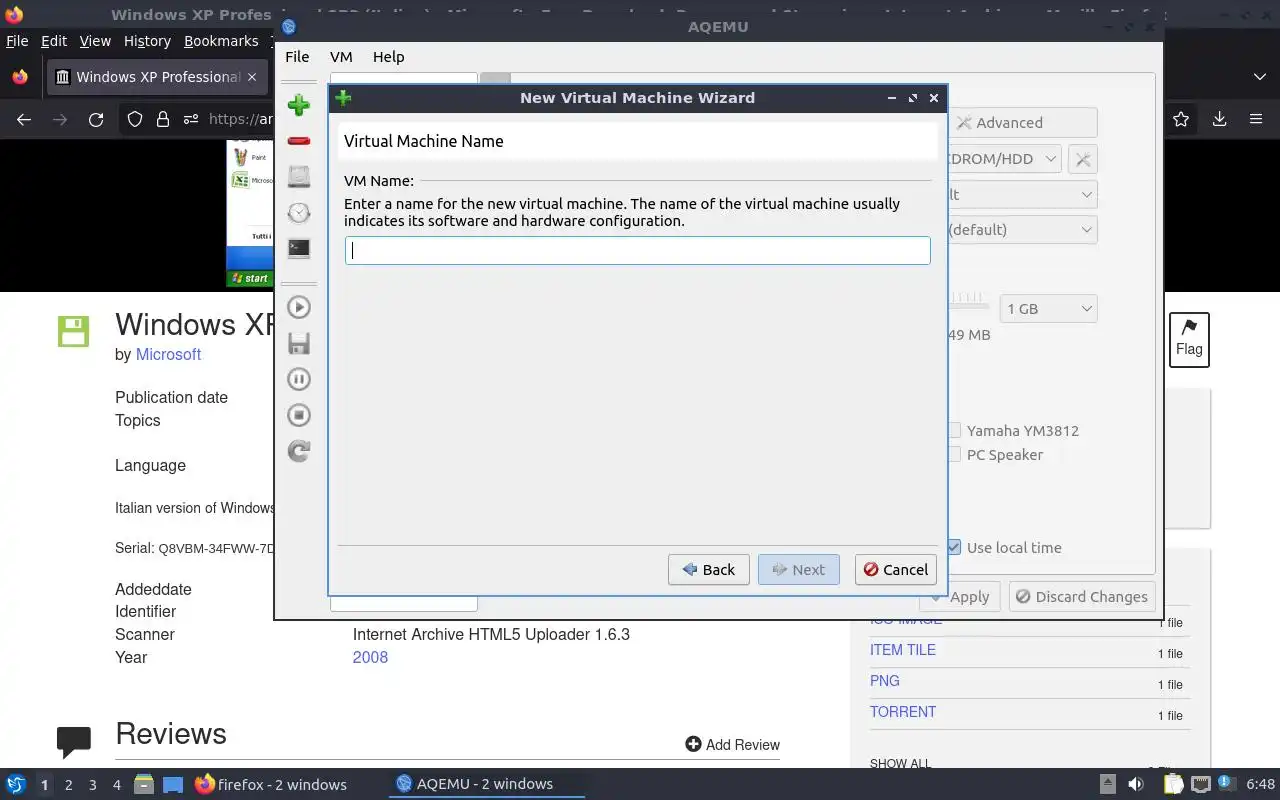Click the padlock site security icon

pos(163,119)
